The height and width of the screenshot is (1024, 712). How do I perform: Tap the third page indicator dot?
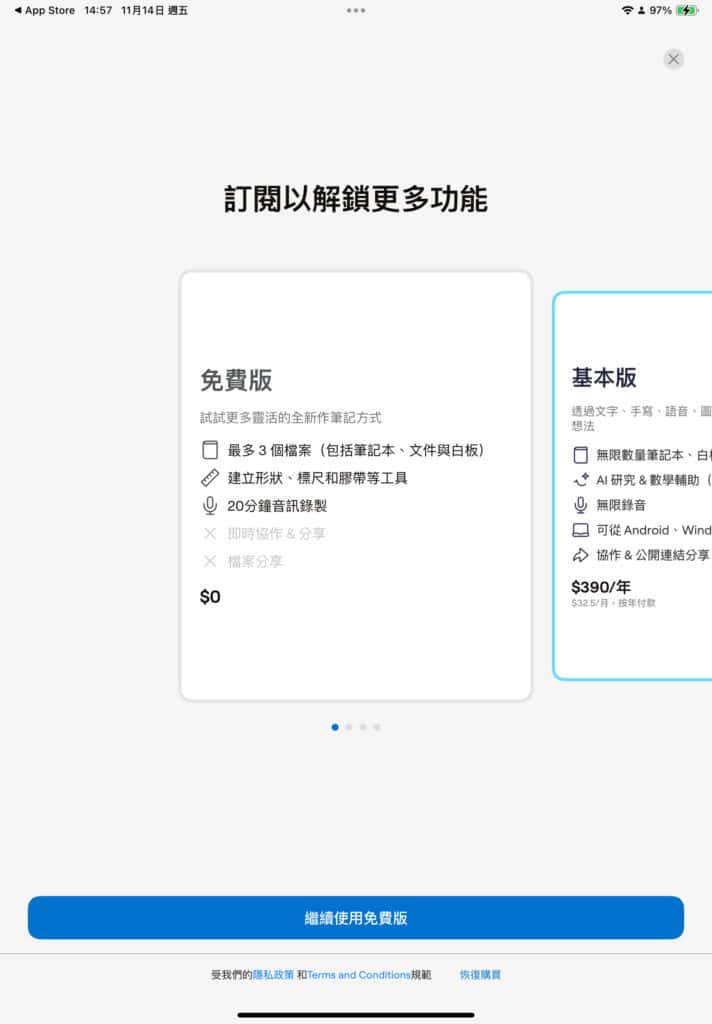coord(363,727)
